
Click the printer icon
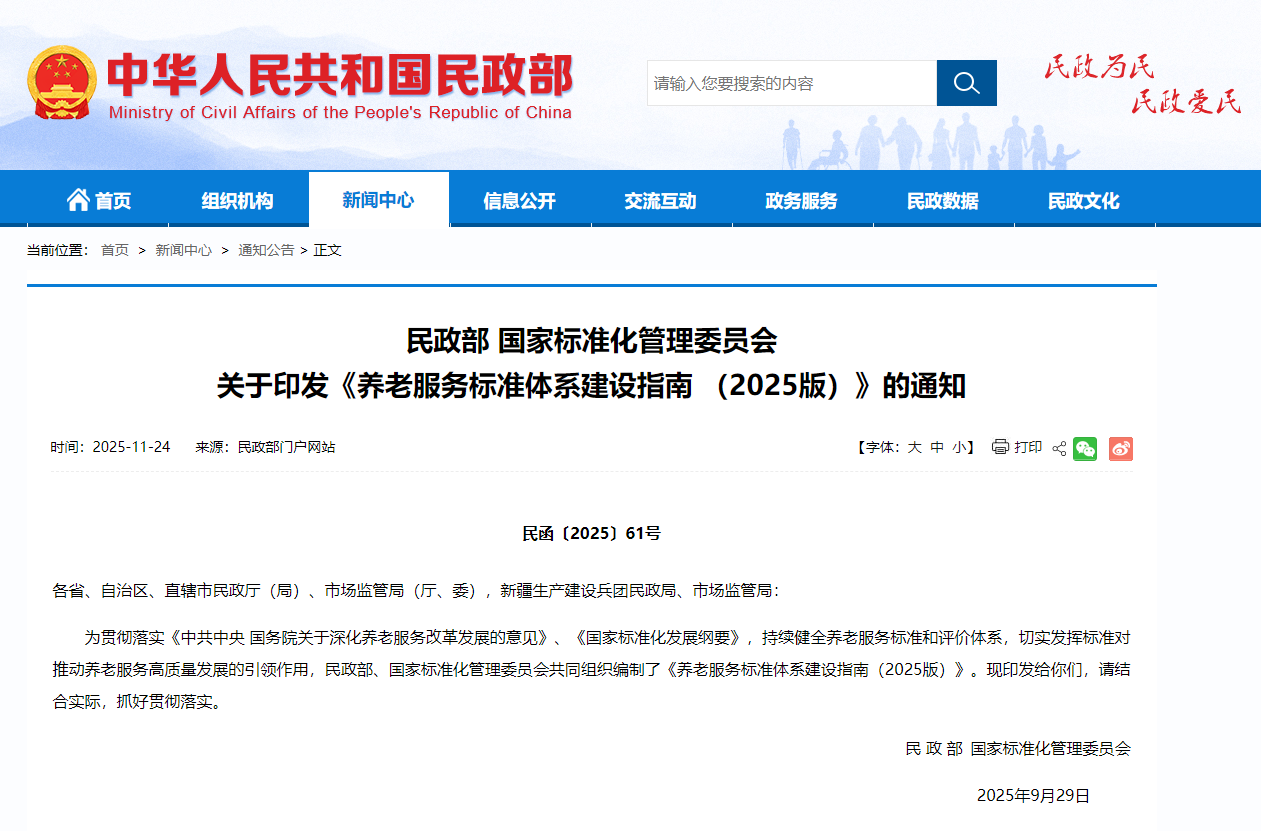click(1000, 447)
